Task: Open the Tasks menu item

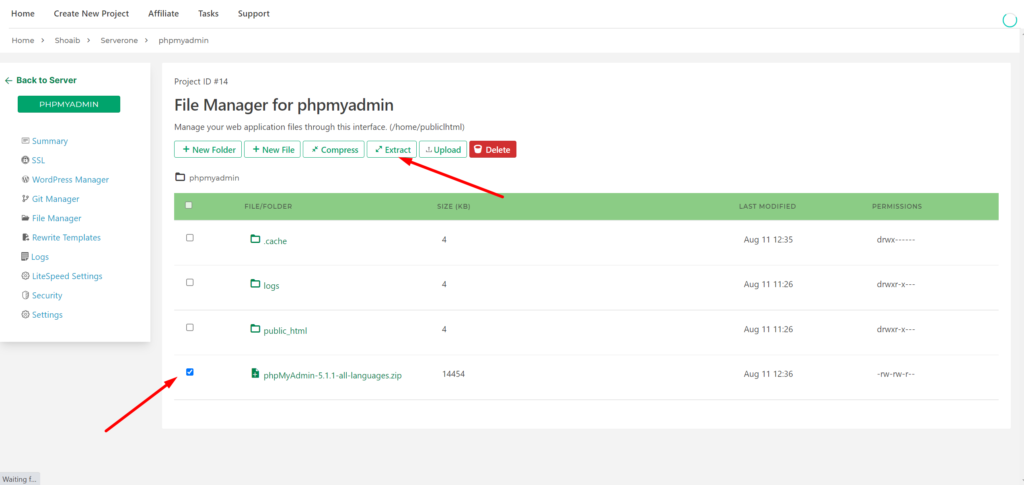Action: (208, 13)
